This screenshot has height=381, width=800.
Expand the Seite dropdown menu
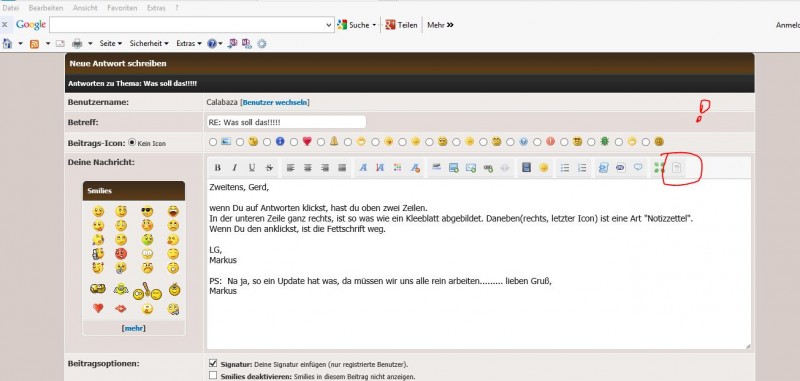tap(111, 43)
